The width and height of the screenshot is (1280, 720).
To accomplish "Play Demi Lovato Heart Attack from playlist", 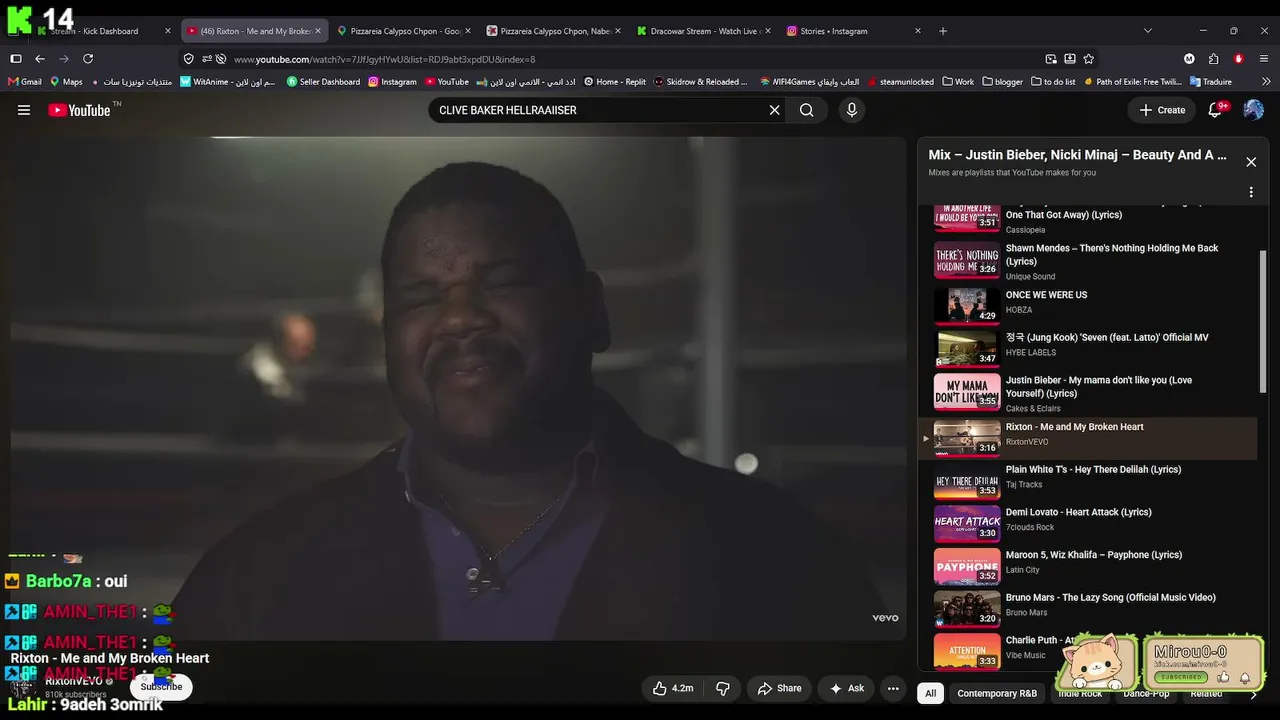I will click(x=1087, y=524).
